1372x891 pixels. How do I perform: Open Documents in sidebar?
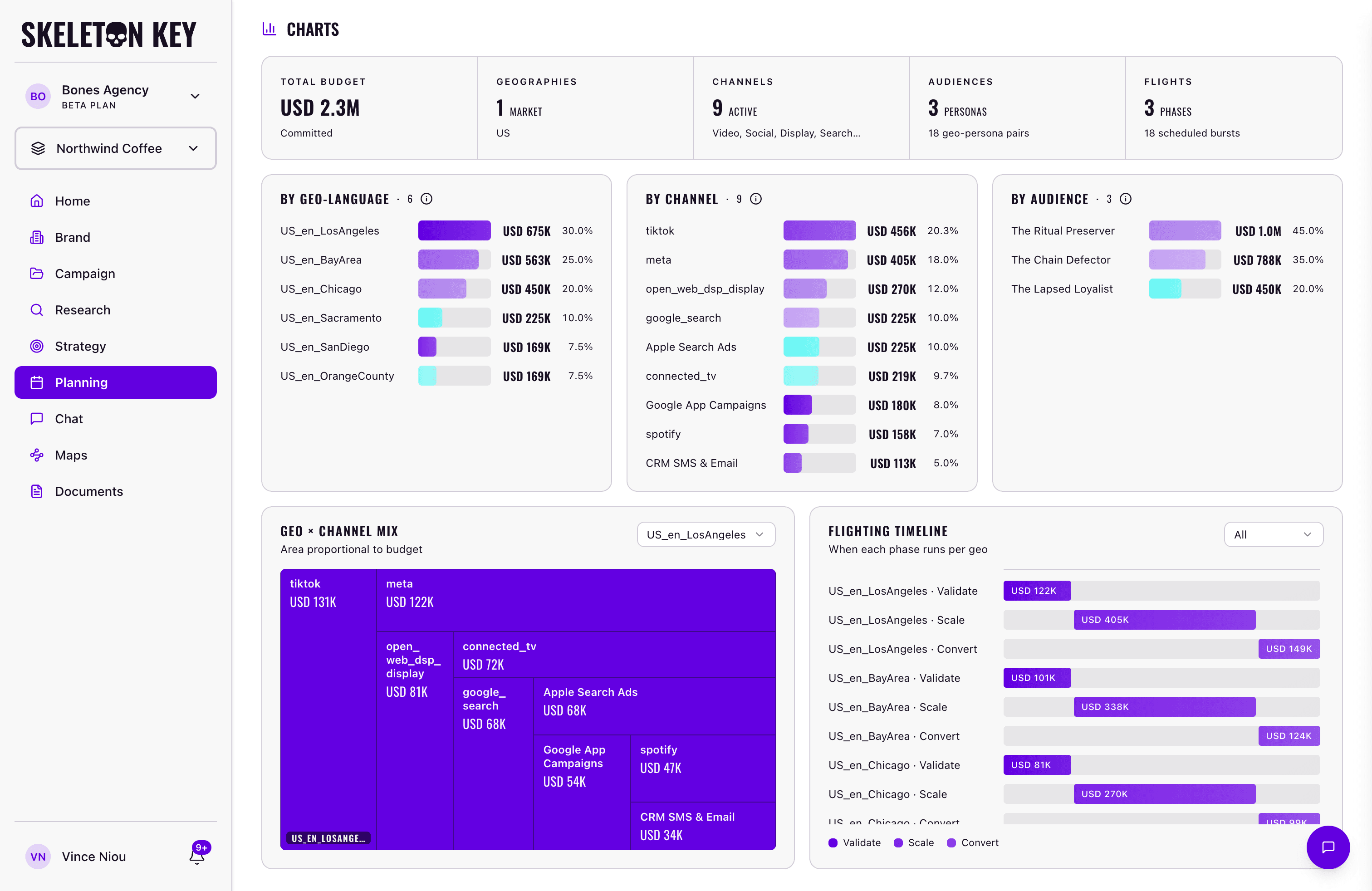click(x=115, y=492)
